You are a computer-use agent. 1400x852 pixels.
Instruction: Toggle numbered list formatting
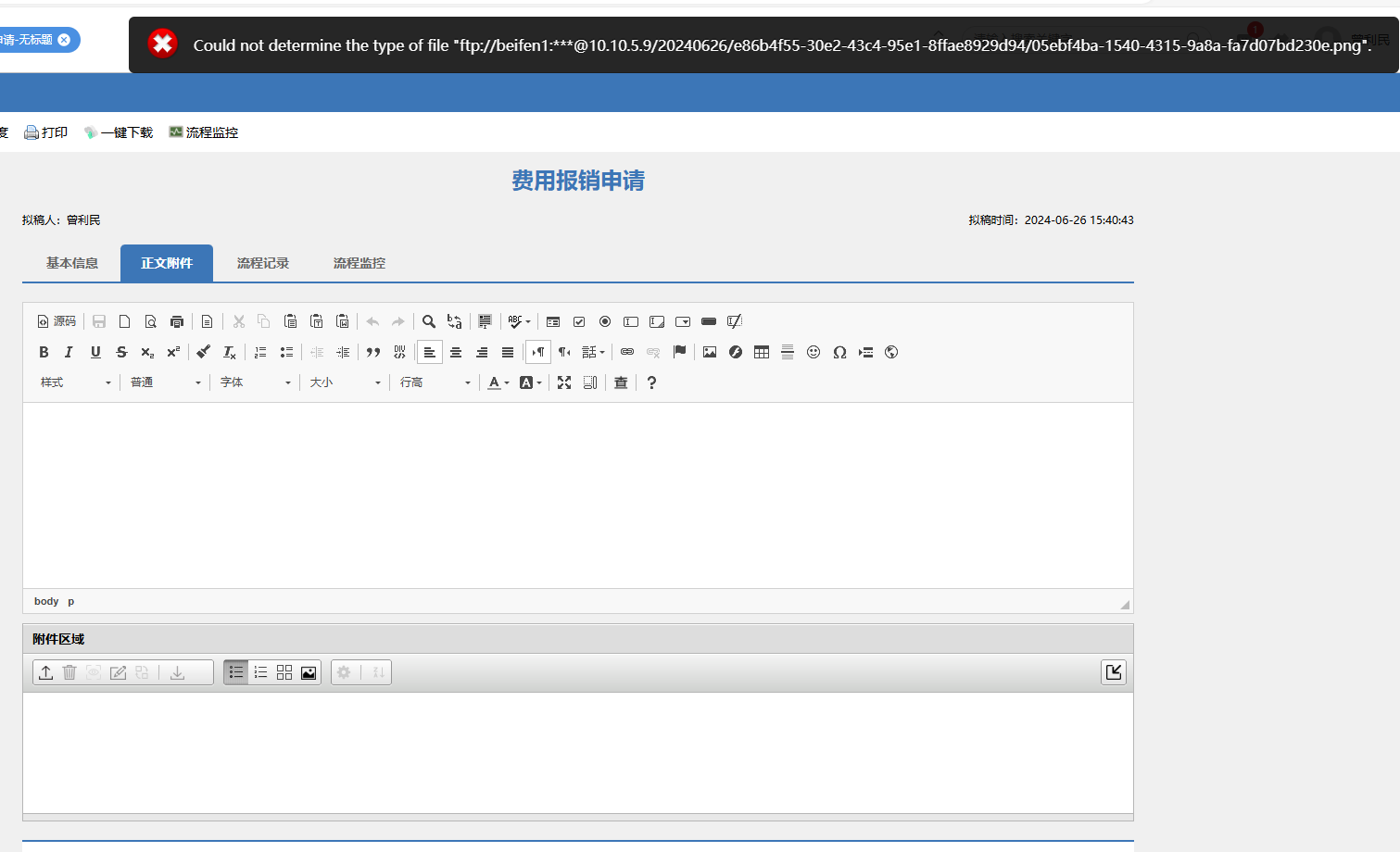(260, 352)
